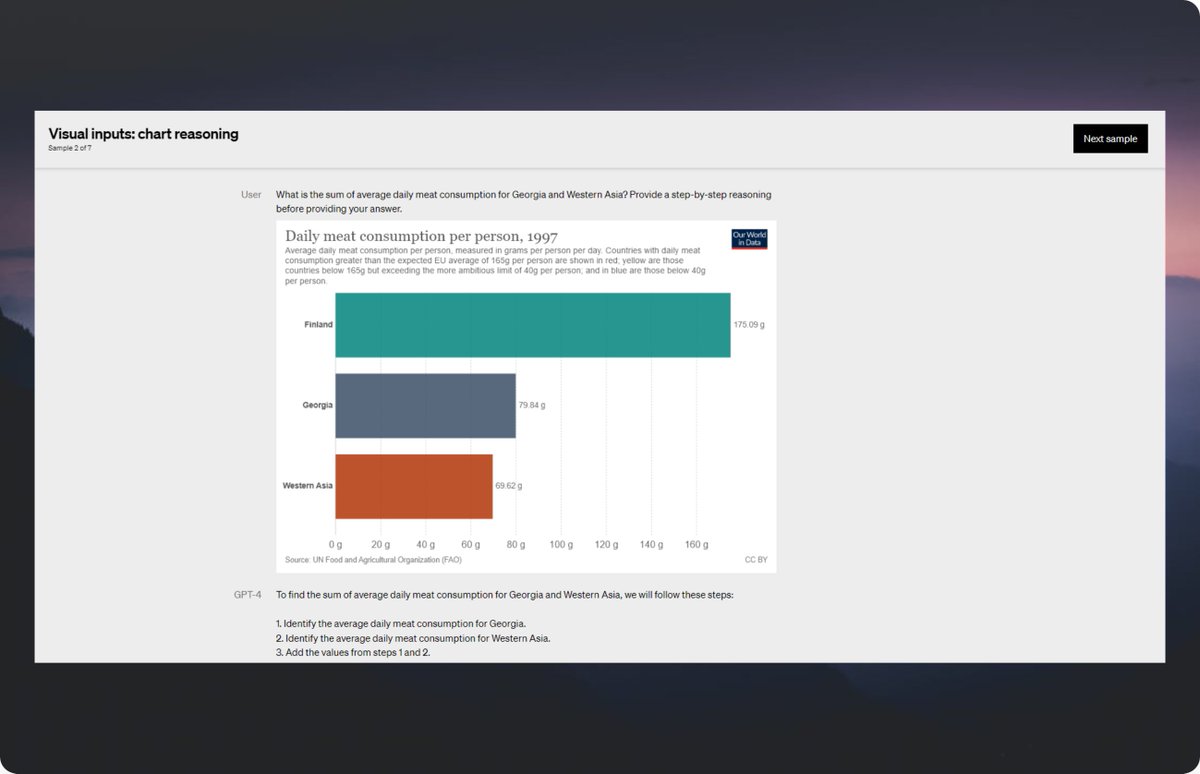Click step '3. Add the values from steps 1 and 2.'
The width and height of the screenshot is (1200, 774).
pyautogui.click(x=353, y=652)
